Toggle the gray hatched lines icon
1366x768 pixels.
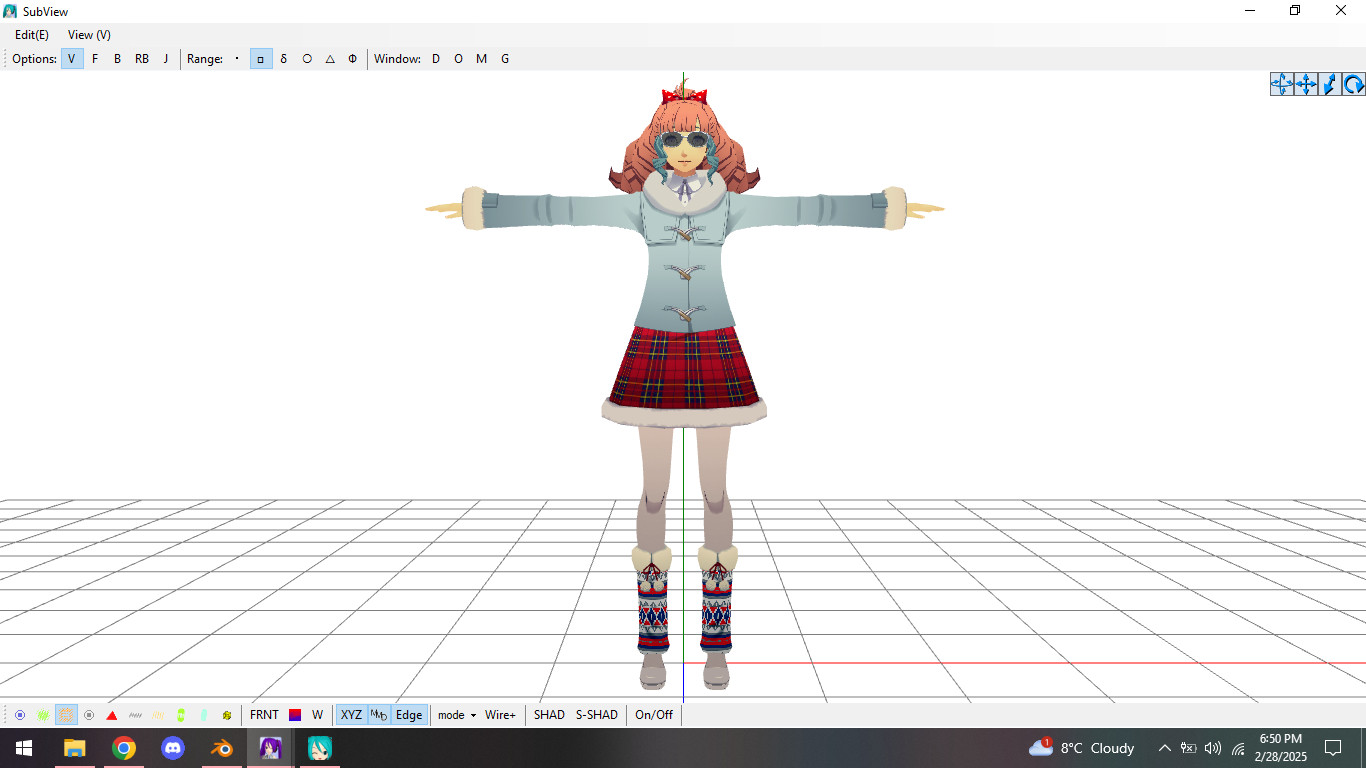(135, 715)
